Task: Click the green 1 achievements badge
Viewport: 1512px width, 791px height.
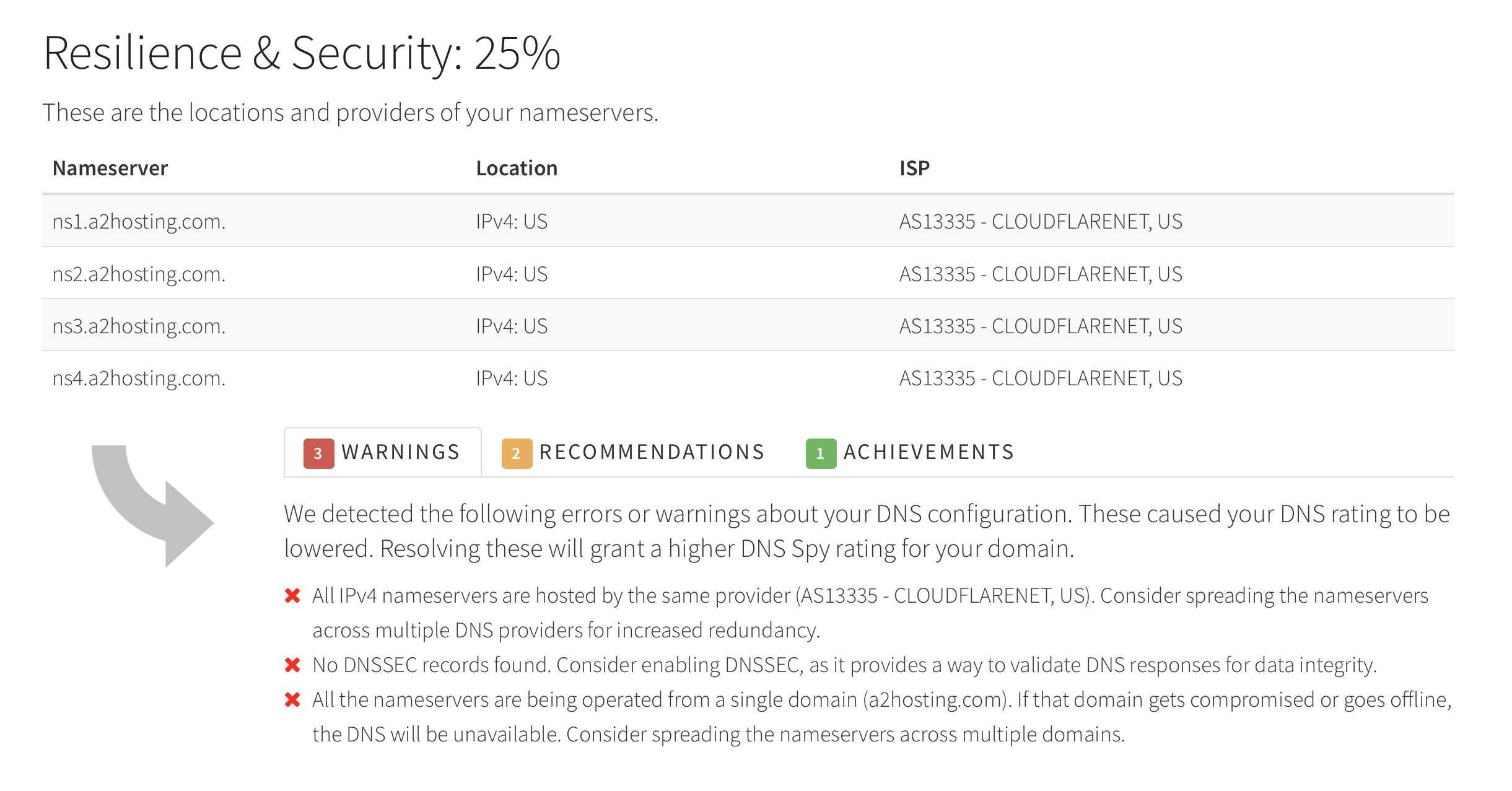Action: coord(821,453)
